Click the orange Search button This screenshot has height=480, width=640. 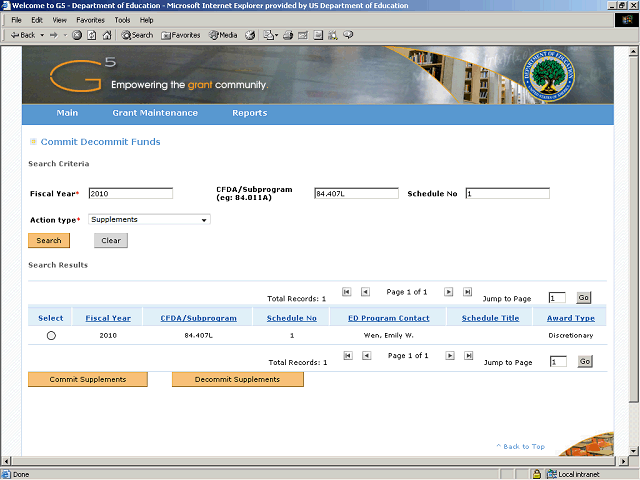pyautogui.click(x=49, y=240)
